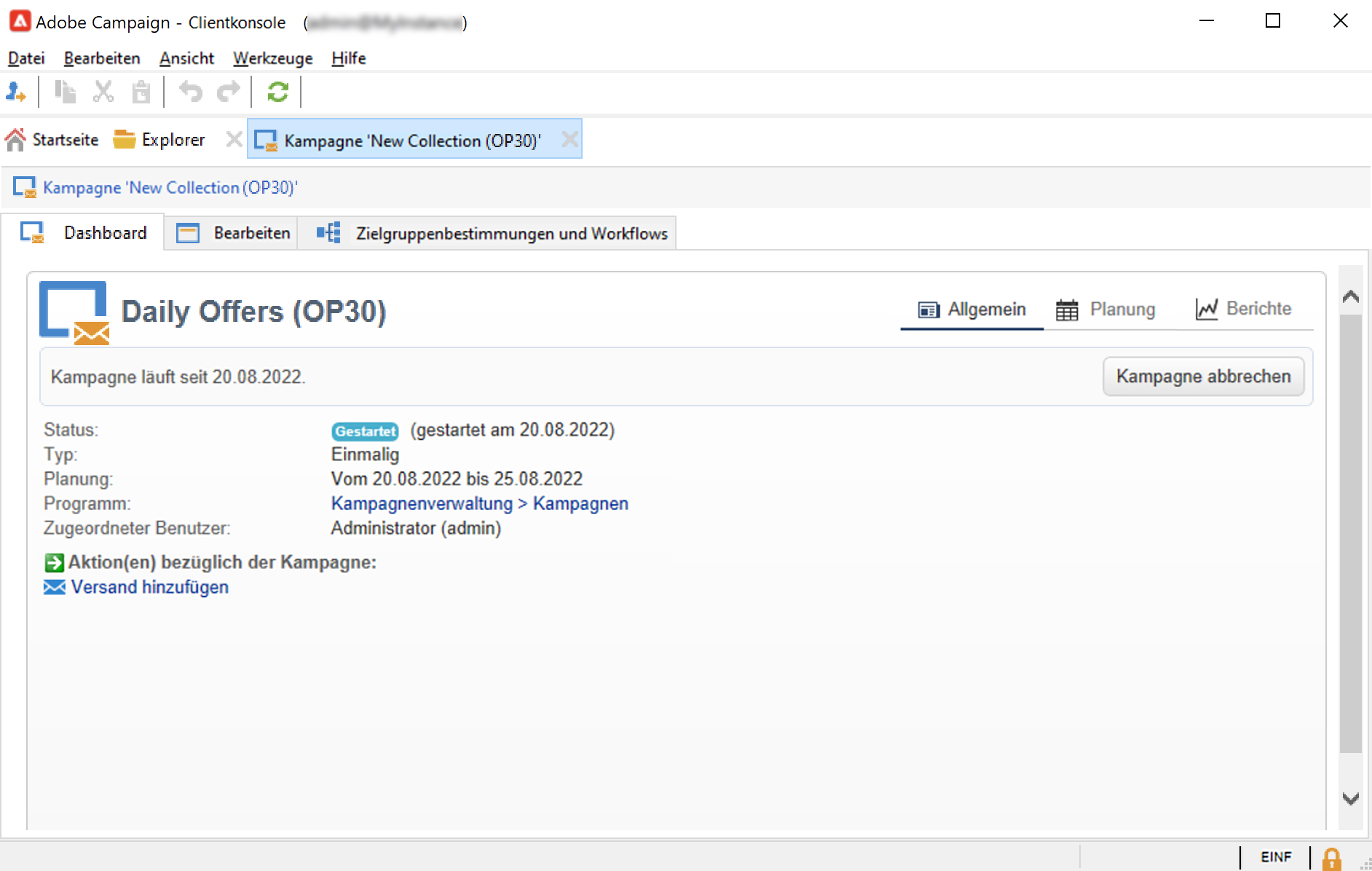Minimize the Adobe Campaign window
The image size is (1372, 871).
pyautogui.click(x=1207, y=21)
